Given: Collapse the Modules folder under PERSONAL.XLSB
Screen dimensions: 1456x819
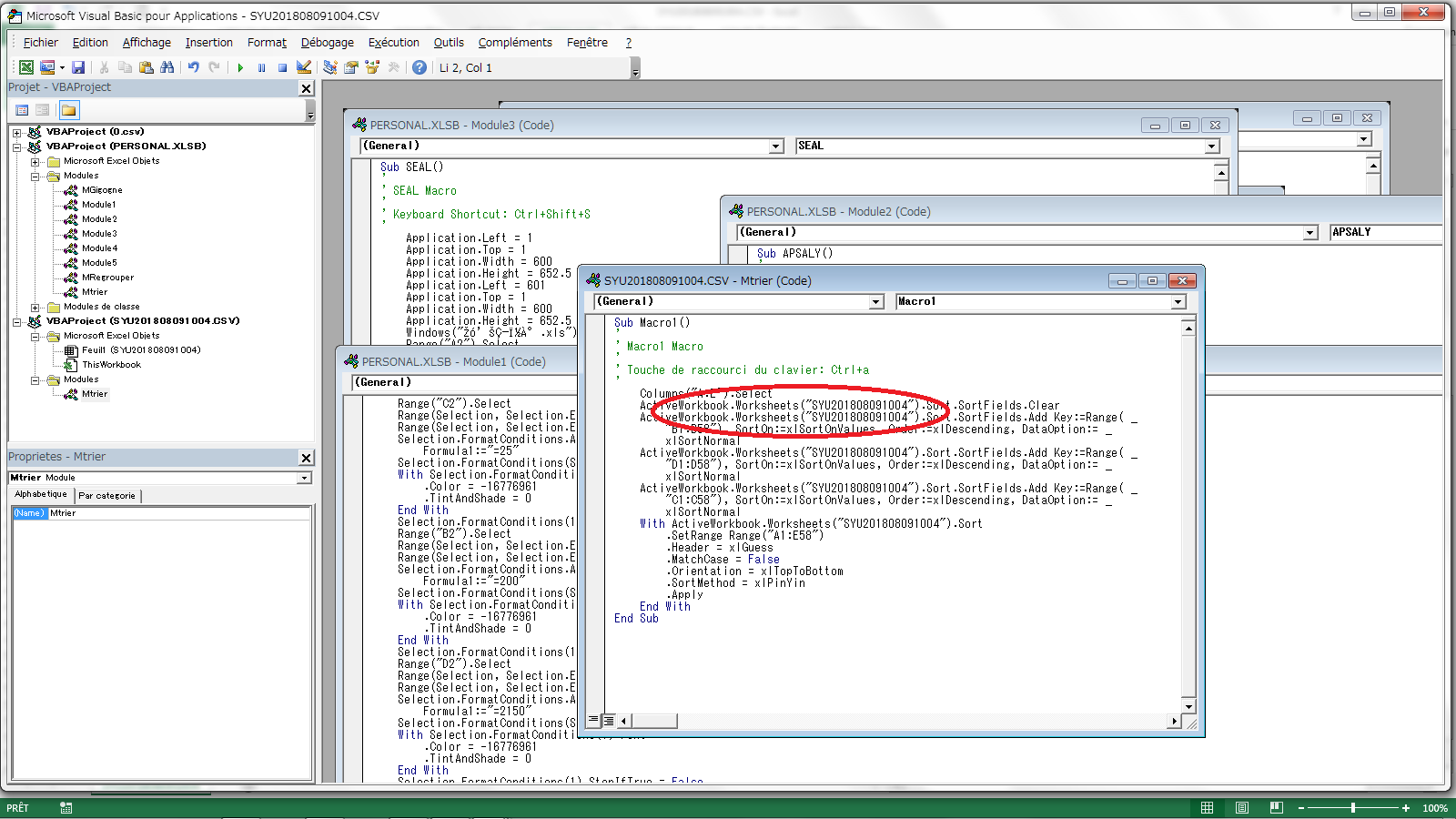Looking at the screenshot, I should [x=35, y=176].
